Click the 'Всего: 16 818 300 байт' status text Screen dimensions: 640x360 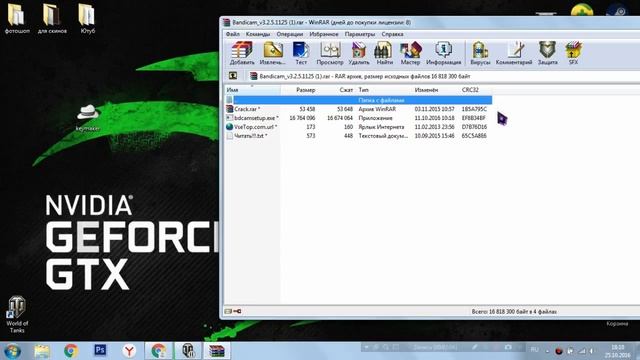(514, 311)
